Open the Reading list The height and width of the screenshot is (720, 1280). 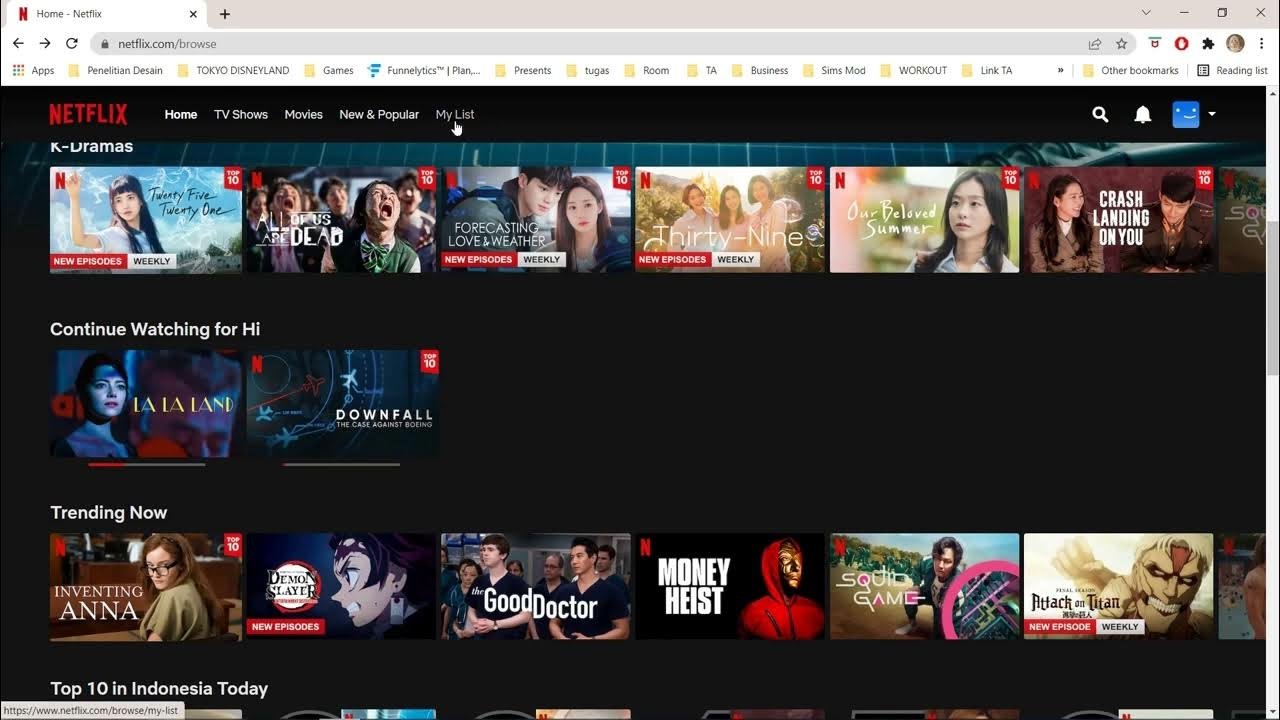tap(1232, 71)
